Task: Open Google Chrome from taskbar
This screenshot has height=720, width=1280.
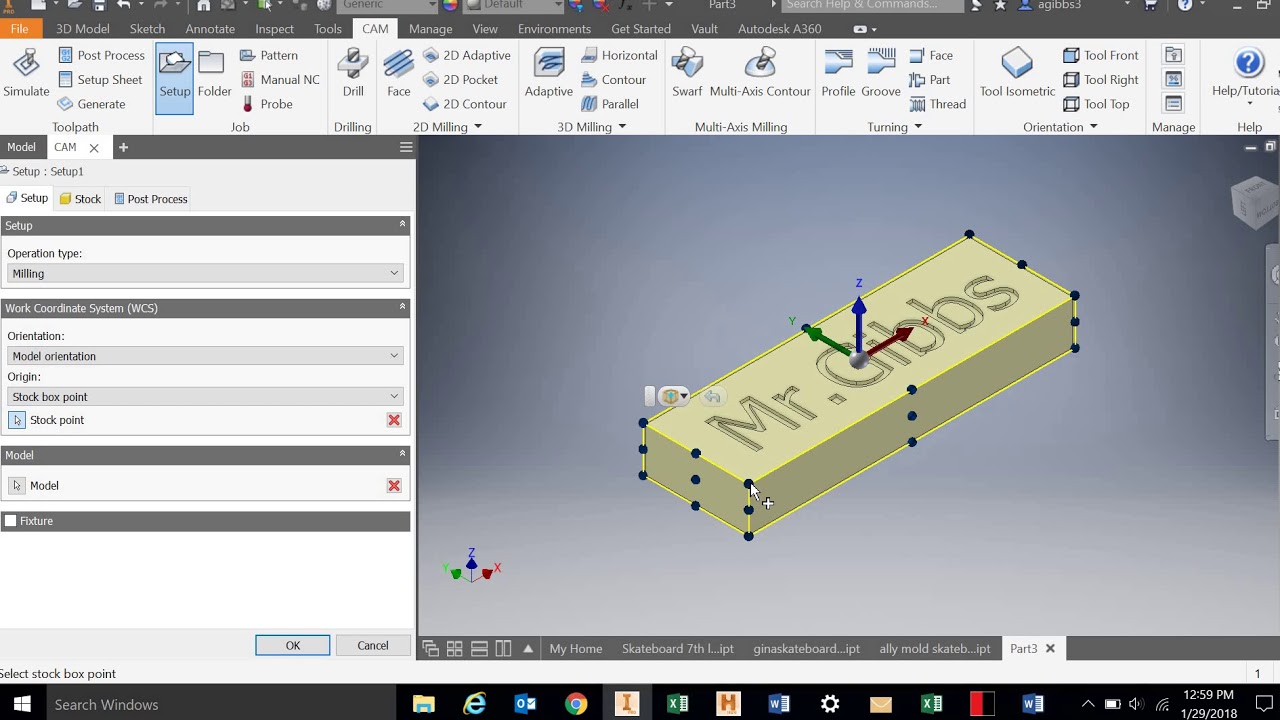Action: click(576, 705)
